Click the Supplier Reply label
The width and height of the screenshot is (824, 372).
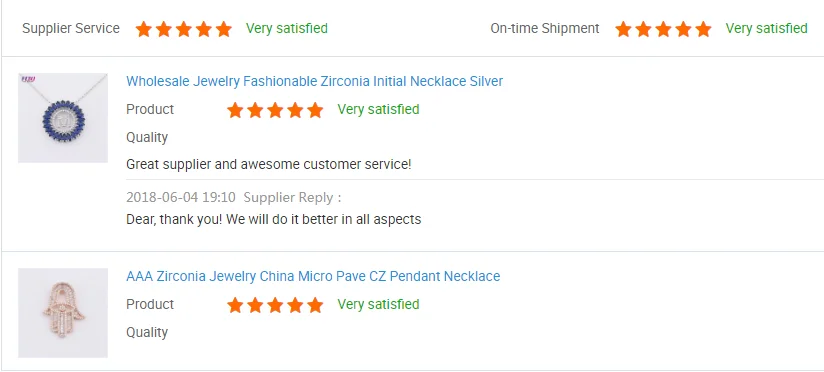pyautogui.click(x=292, y=198)
